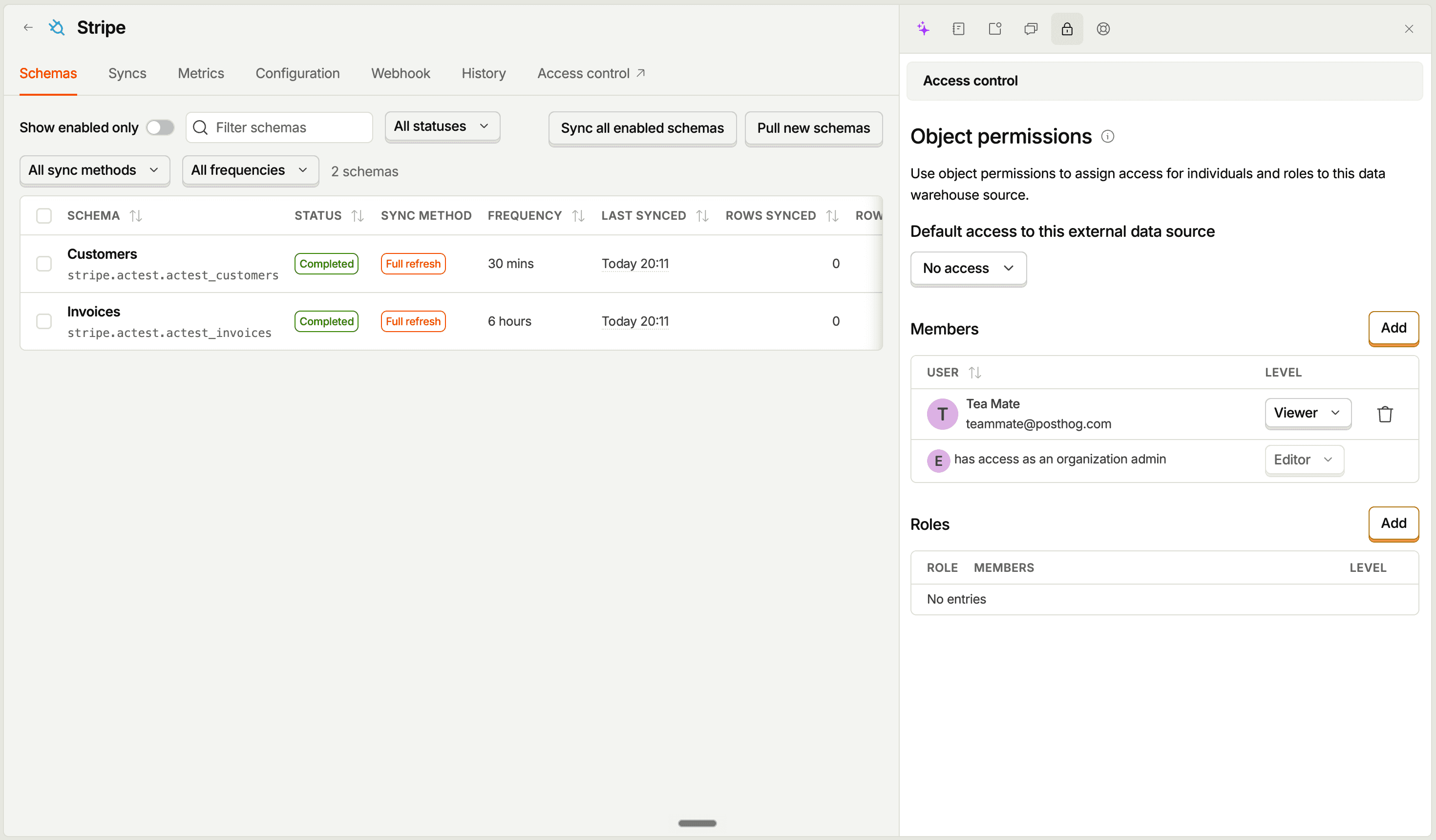Click Customers Today 20:11 timestamp
The image size is (1436, 840).
(x=635, y=264)
